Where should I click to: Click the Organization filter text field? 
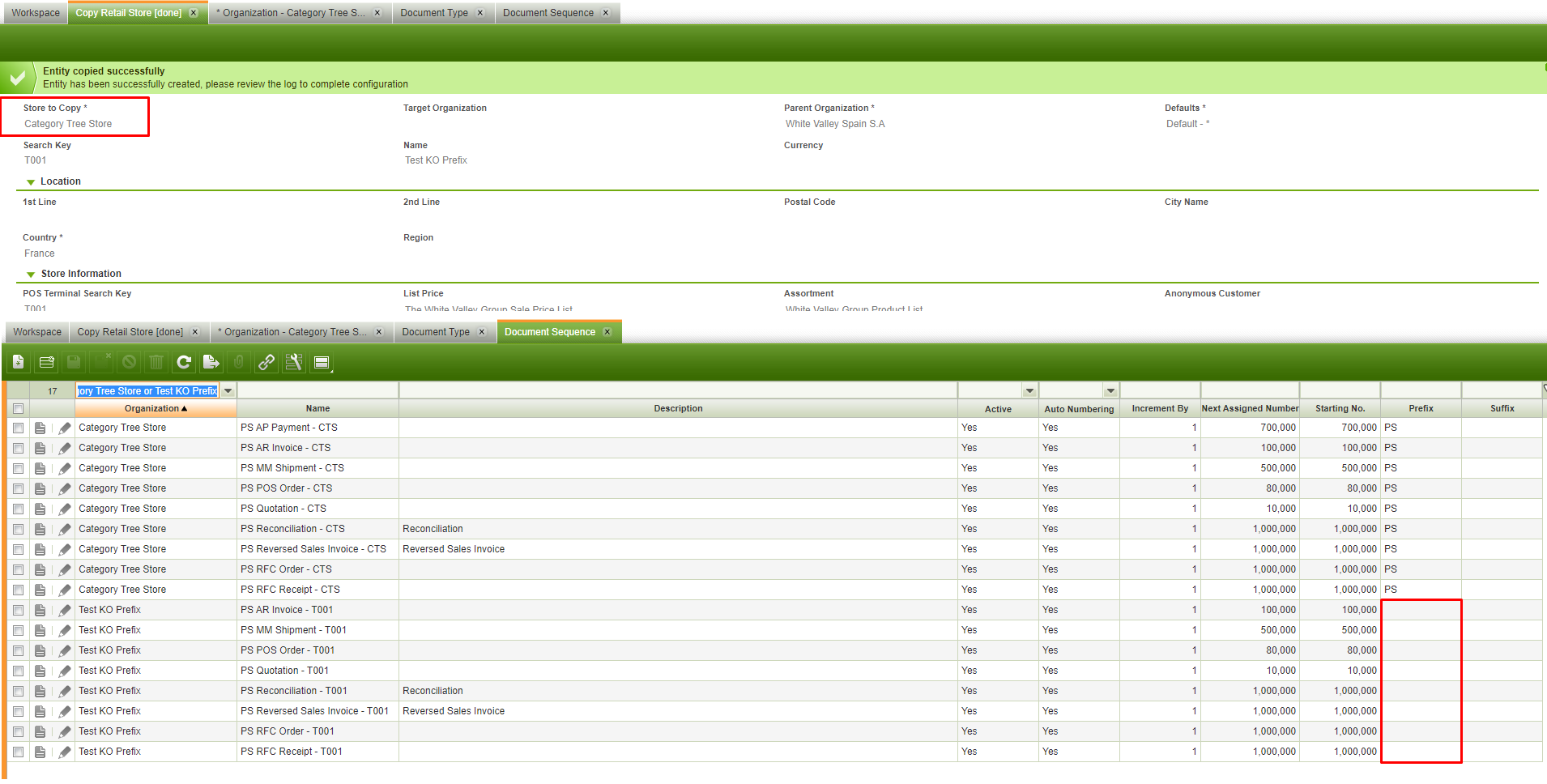[147, 391]
